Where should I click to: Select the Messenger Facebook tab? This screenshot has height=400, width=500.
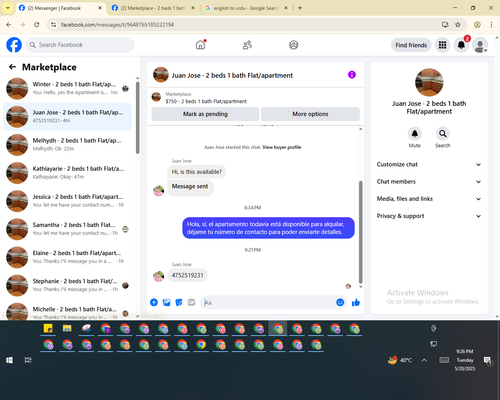(x=60, y=8)
